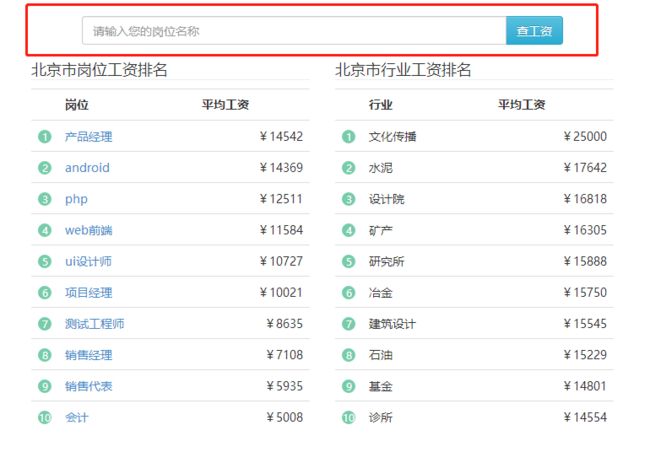
Task: Click rank 2 badge beside android
Action: point(44,168)
